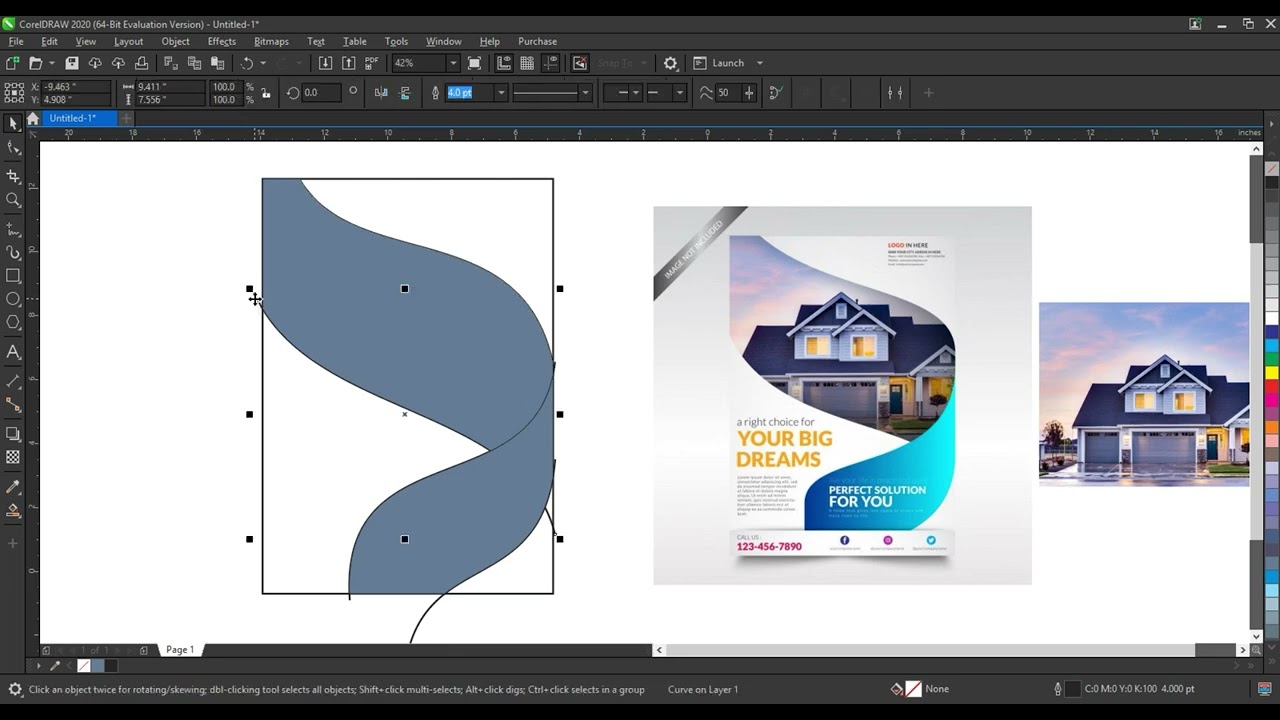This screenshot has height=720, width=1280.
Task: Click the rotation angle field
Action: click(x=322, y=93)
